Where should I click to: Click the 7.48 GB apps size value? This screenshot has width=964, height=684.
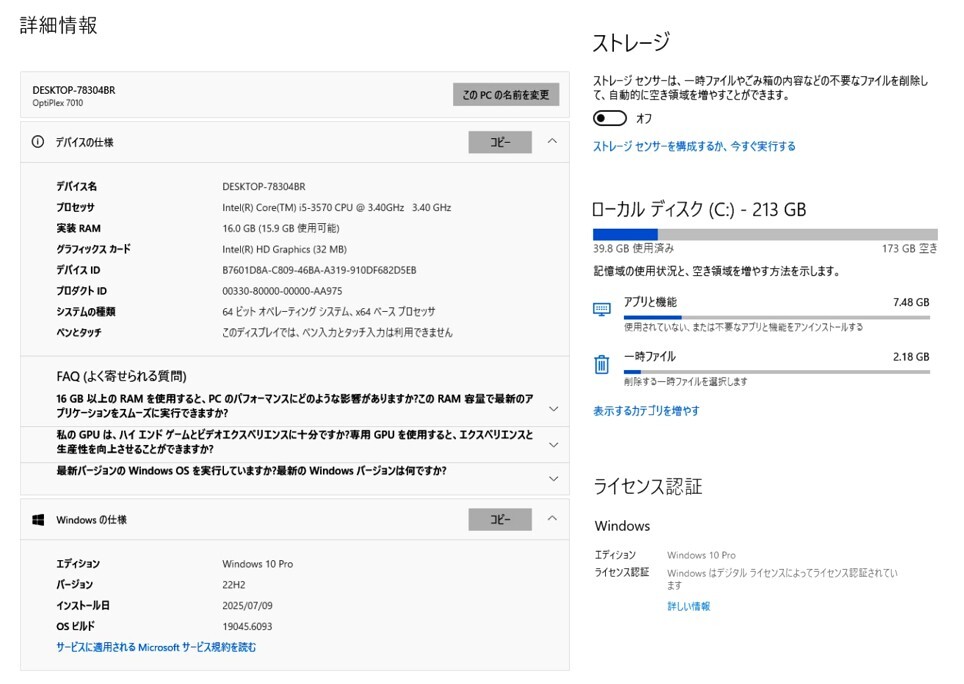911,302
